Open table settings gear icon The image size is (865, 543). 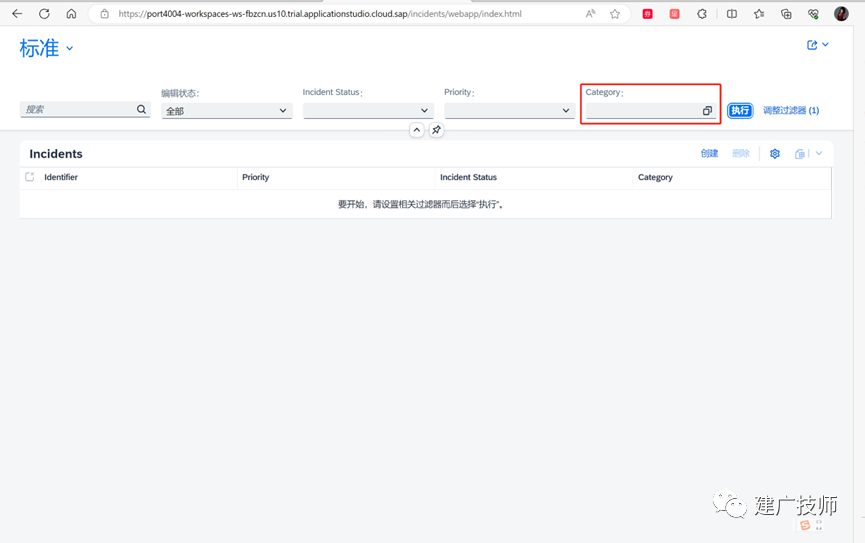775,153
